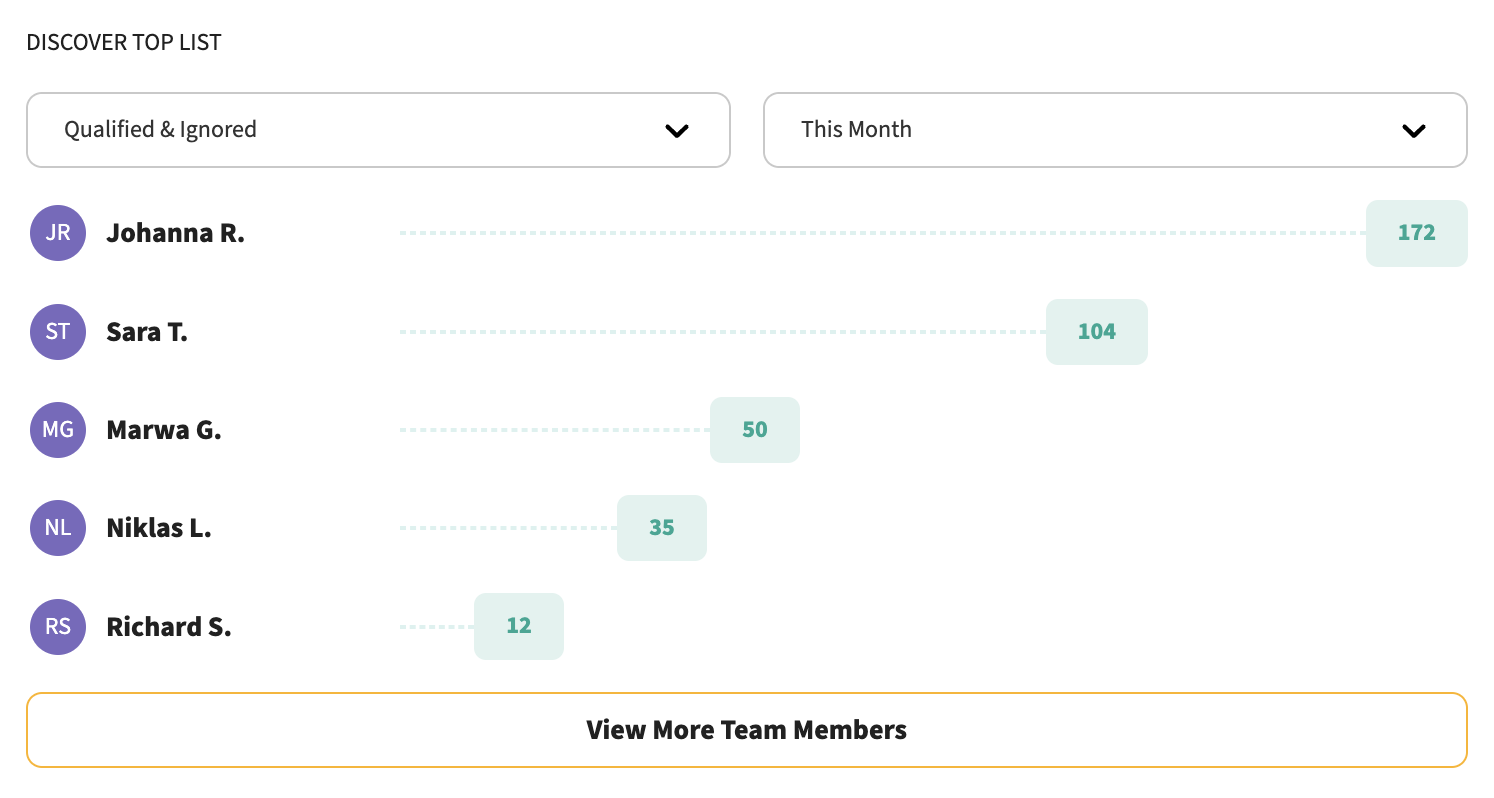Viewport: 1494px width, 798px height.
Task: Click Johanna R.'s JR avatar icon
Action: point(58,233)
